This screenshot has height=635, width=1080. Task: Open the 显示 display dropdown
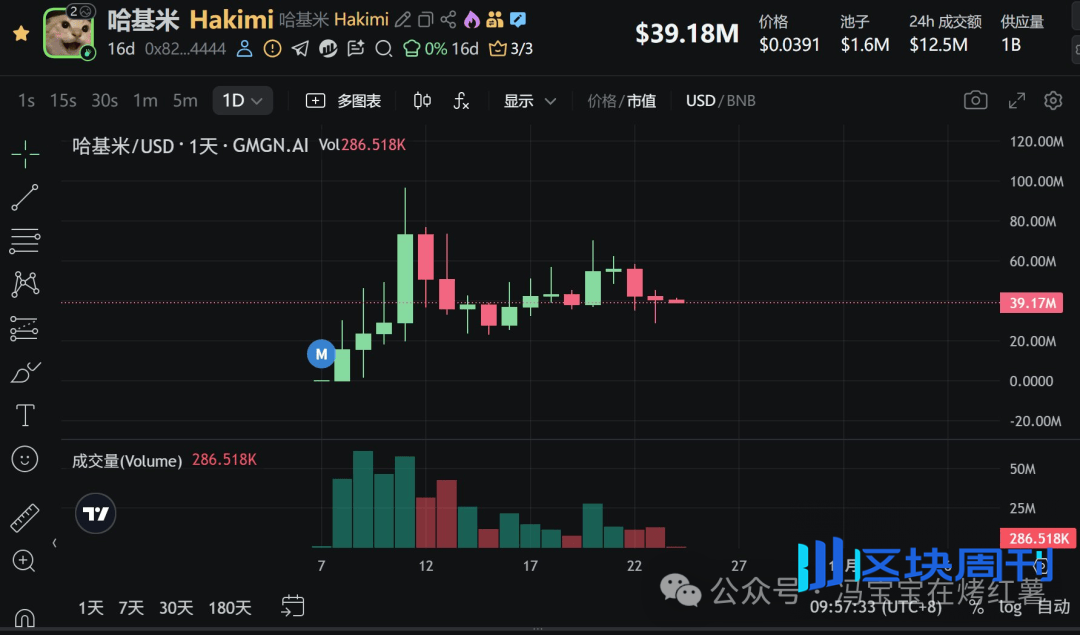[529, 101]
